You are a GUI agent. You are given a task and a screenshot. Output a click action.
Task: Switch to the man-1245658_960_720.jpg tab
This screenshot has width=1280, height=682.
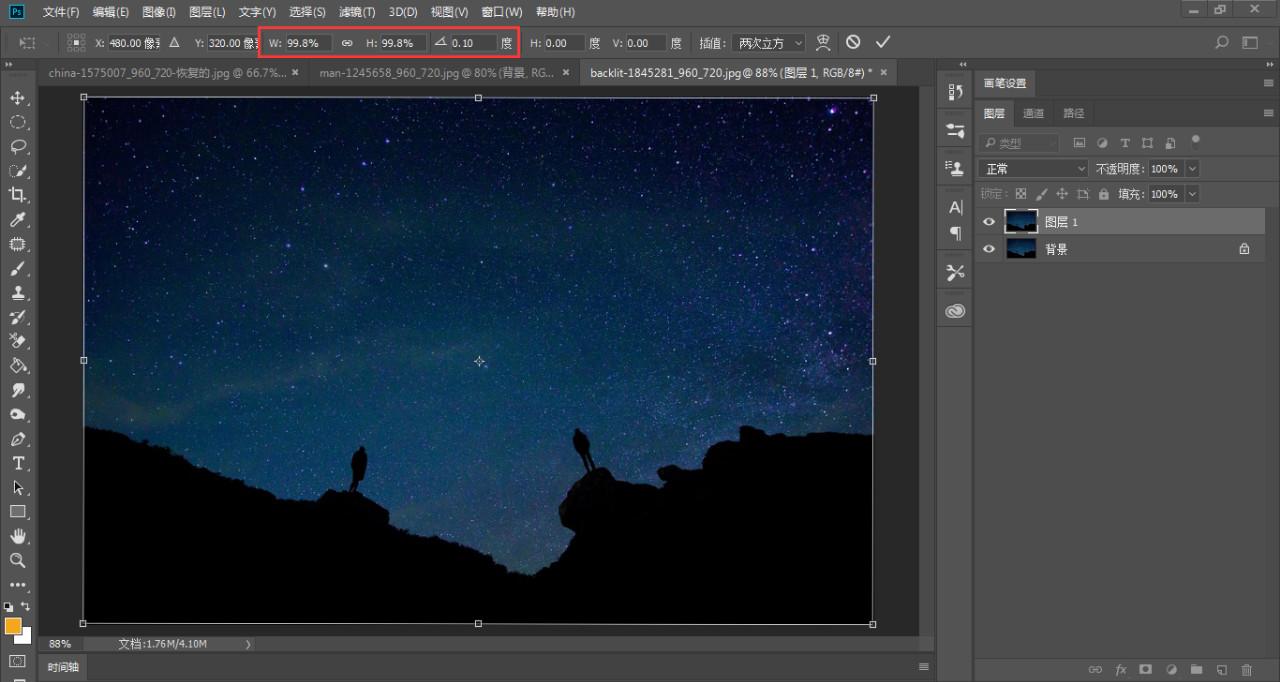click(x=436, y=73)
